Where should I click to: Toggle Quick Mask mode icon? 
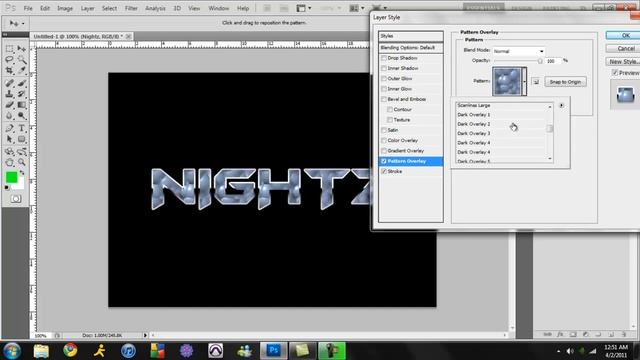pos(16,199)
